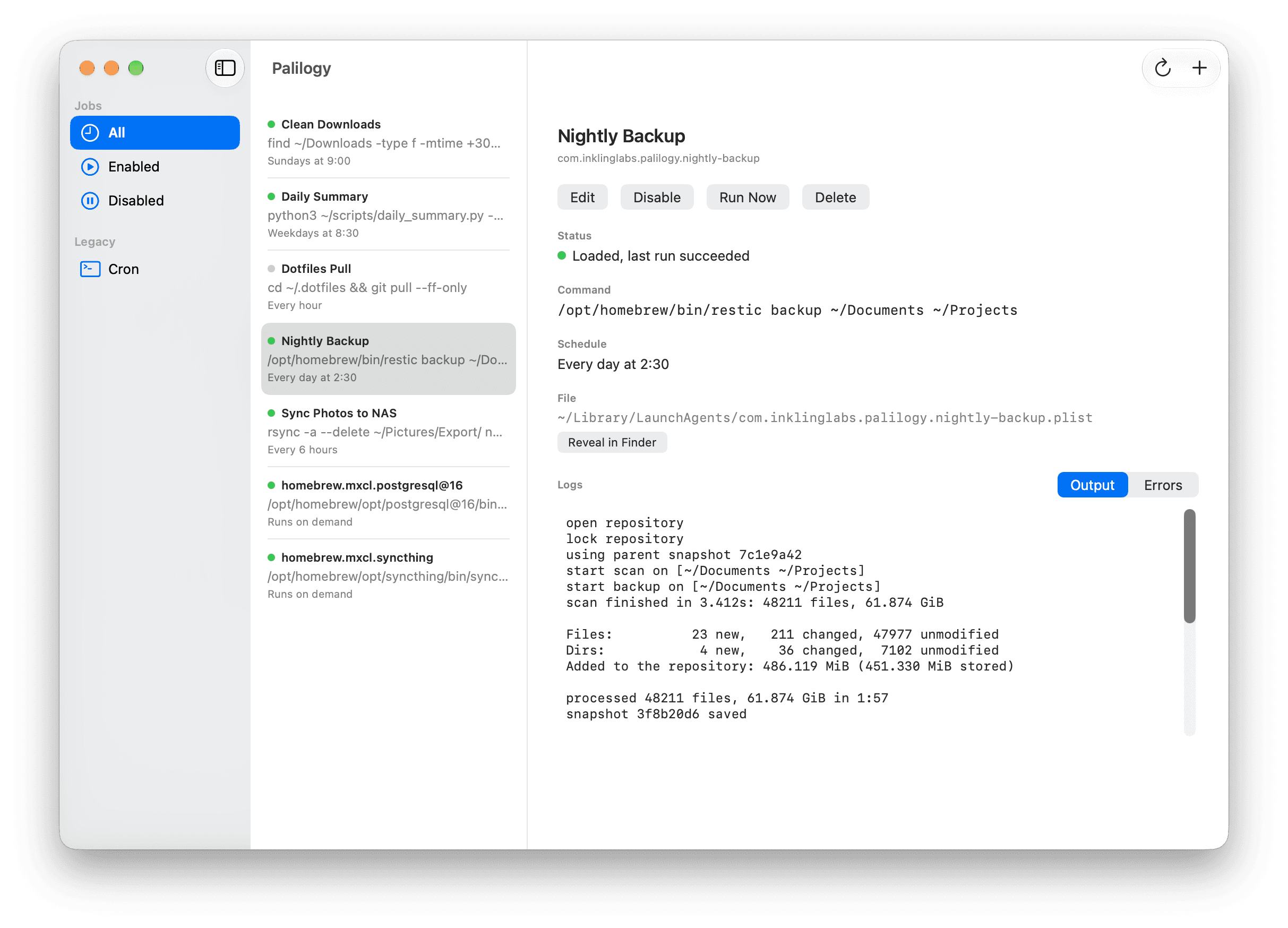The image size is (1288, 928).
Task: Click the LaunchAgents plist file path
Action: coord(825,418)
